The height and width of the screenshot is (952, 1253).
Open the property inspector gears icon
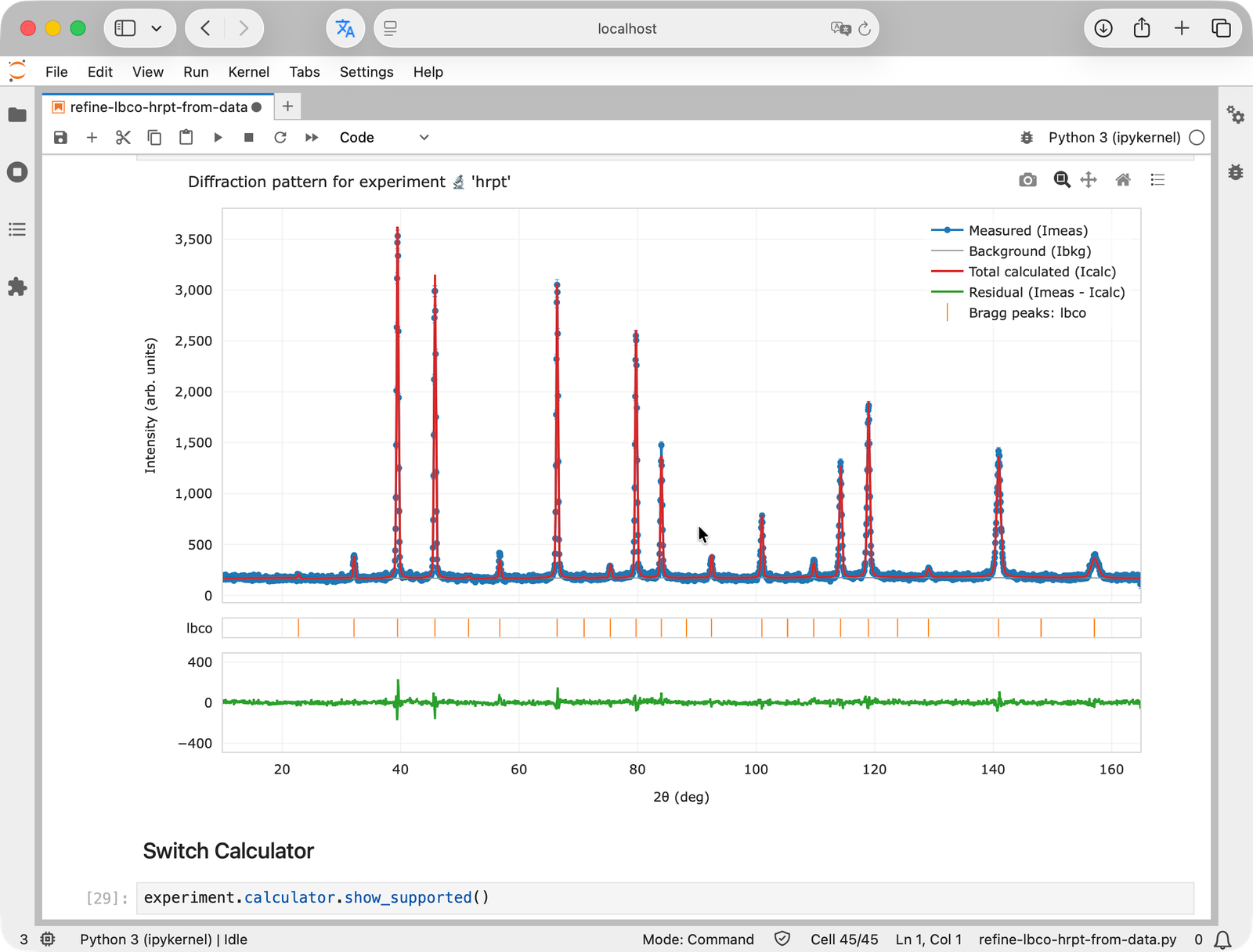[x=1236, y=115]
